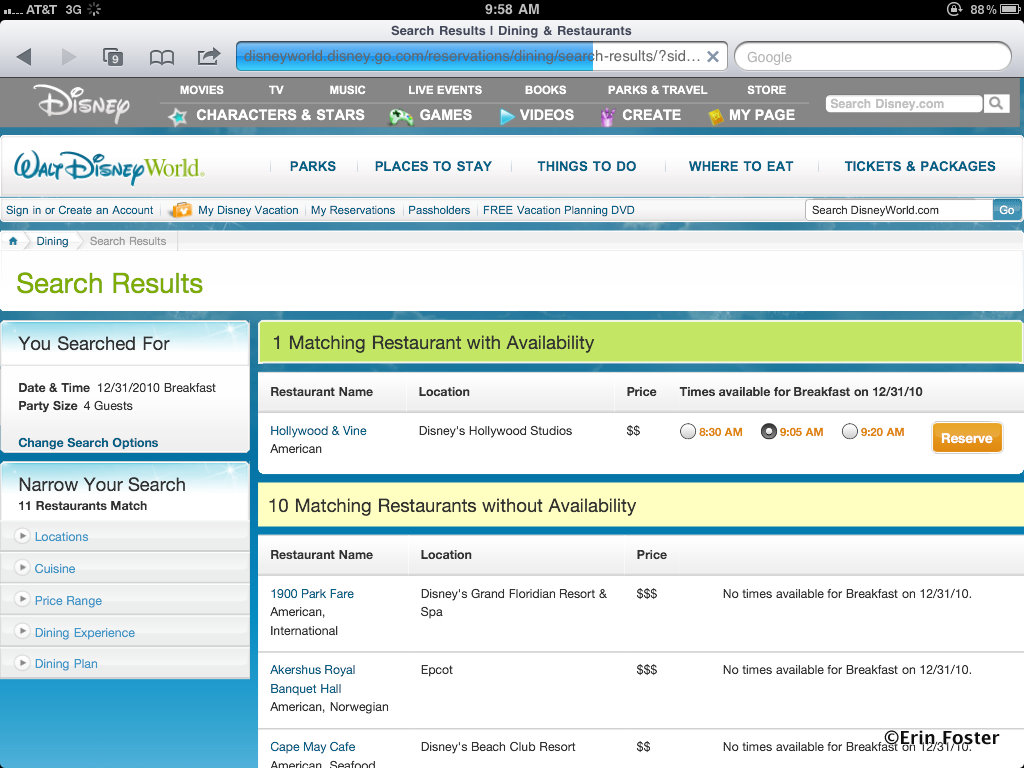Clear the URL with the X icon
This screenshot has width=1024, height=768.
coord(712,57)
